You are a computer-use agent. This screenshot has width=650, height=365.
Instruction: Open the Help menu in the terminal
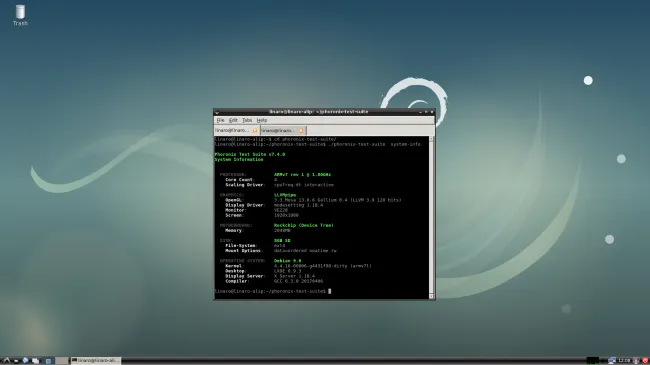[x=262, y=120]
